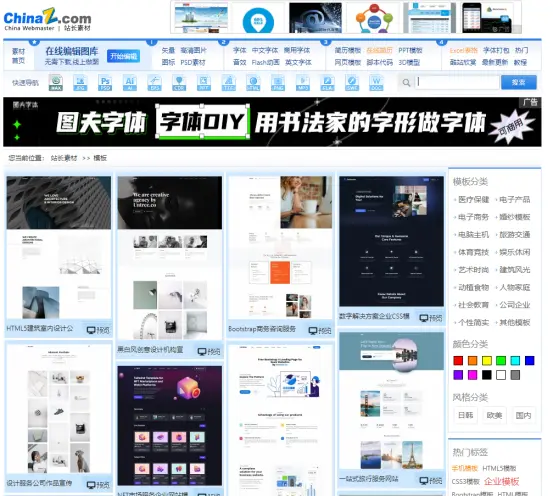Pick the green color swatch
The height and width of the screenshot is (496, 553).
point(501,360)
